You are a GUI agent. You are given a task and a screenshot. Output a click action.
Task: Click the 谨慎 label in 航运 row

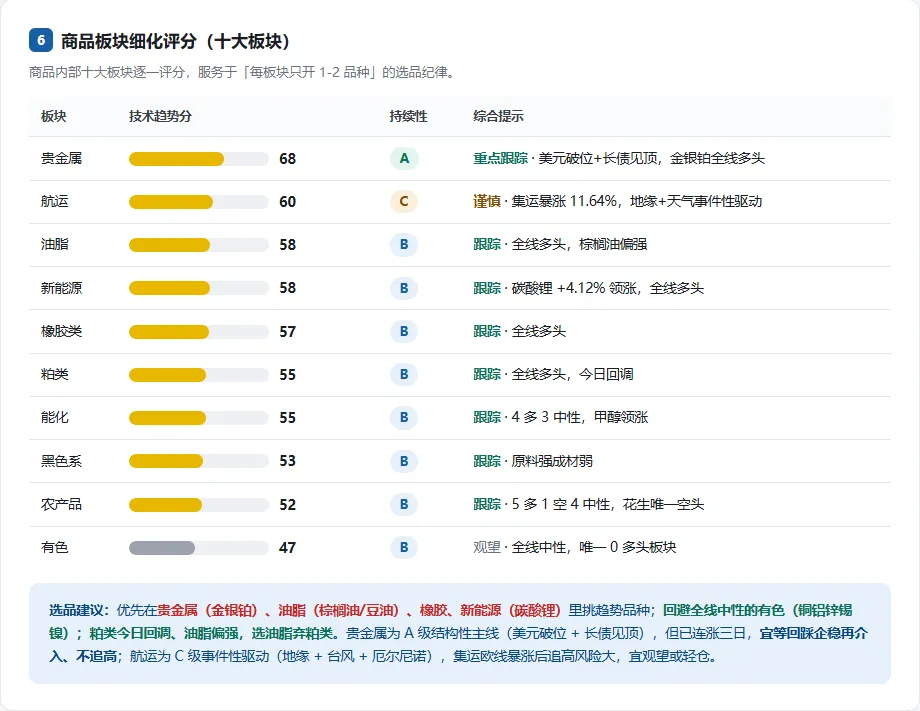pos(487,201)
